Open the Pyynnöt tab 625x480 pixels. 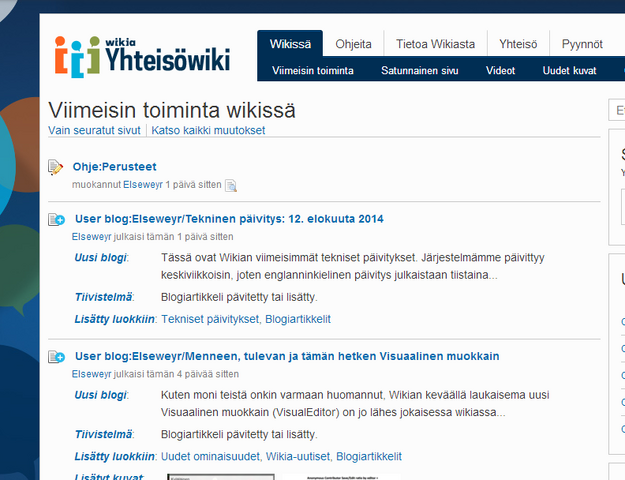pyautogui.click(x=582, y=44)
